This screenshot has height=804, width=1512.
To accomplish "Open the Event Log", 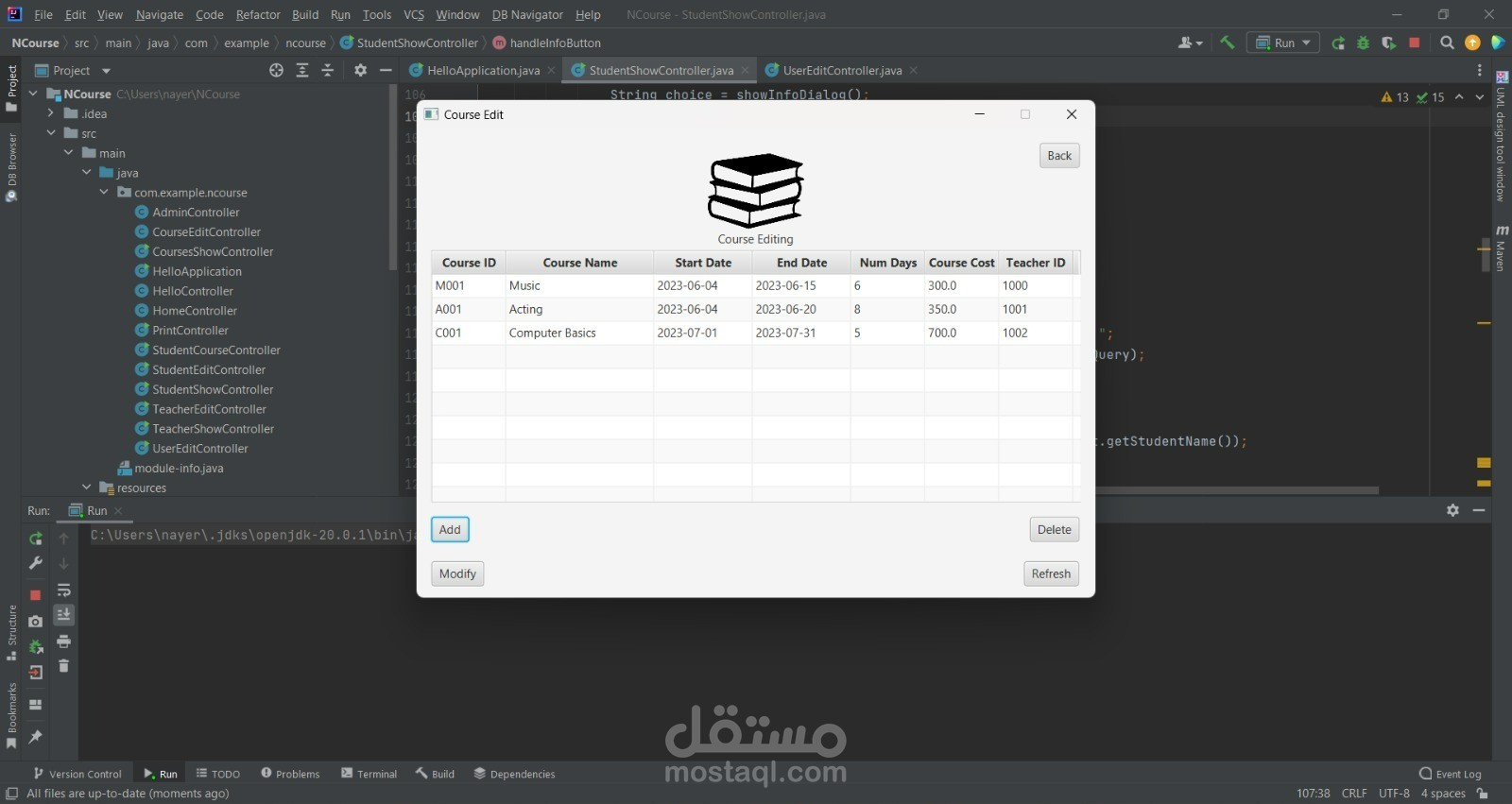I will pos(1451,774).
